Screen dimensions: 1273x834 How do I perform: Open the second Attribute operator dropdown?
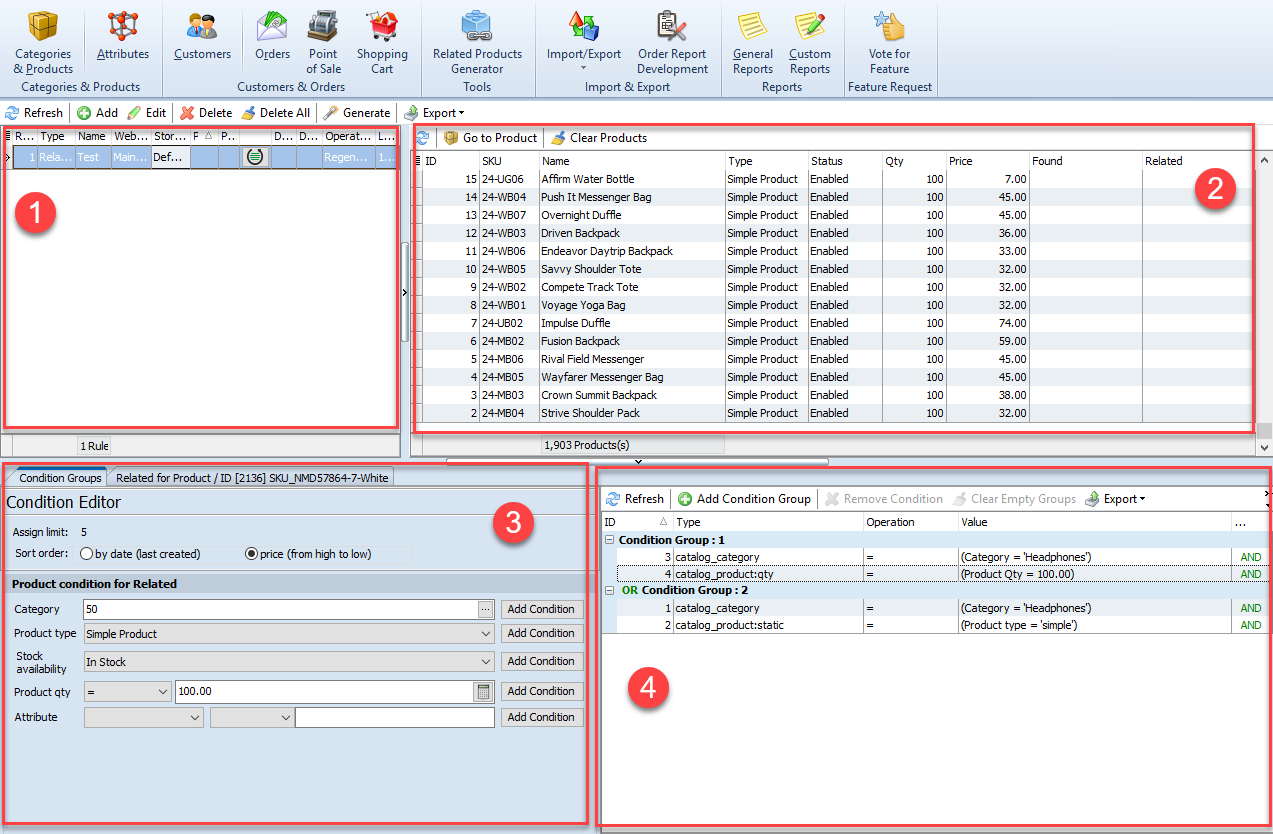pyautogui.click(x=251, y=717)
